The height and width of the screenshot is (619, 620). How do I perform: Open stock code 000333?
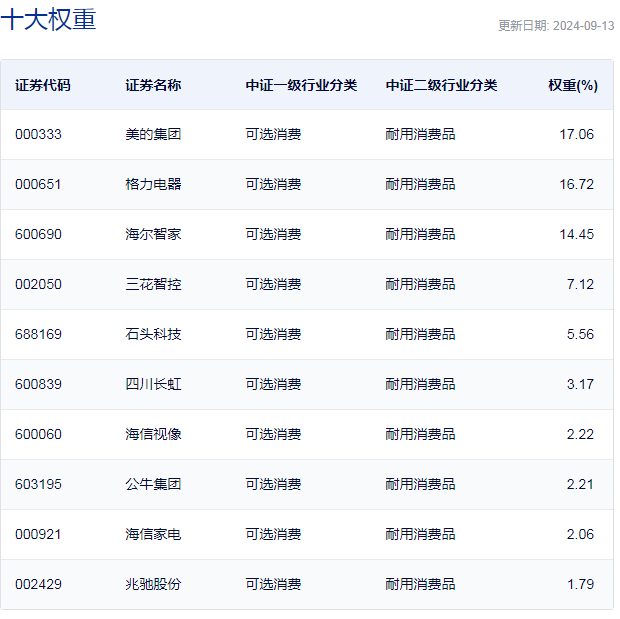click(38, 134)
